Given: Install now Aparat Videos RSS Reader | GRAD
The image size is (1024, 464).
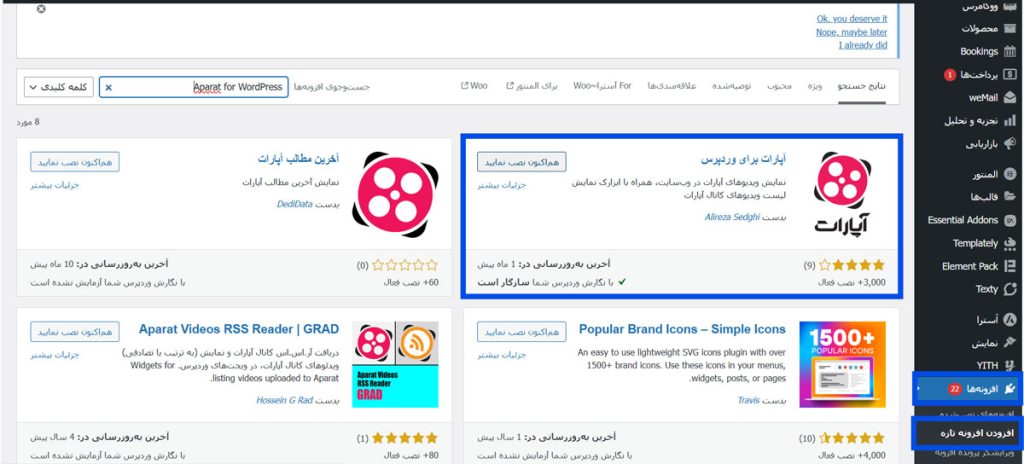Looking at the screenshot, I should (x=75, y=332).
